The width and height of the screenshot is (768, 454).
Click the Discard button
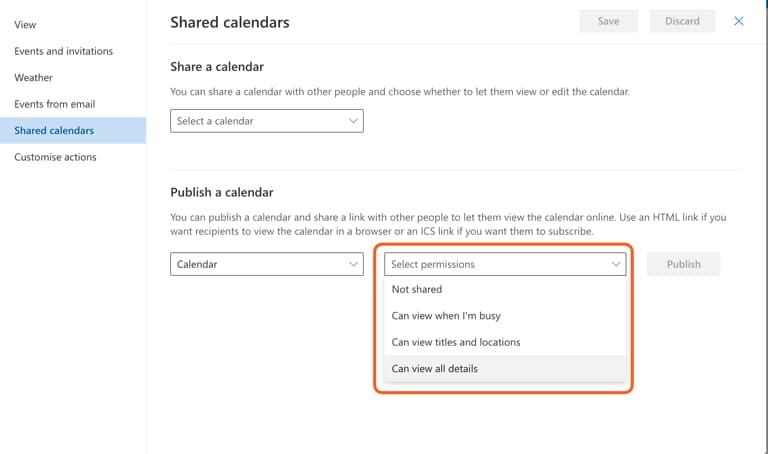pyautogui.click(x=682, y=21)
